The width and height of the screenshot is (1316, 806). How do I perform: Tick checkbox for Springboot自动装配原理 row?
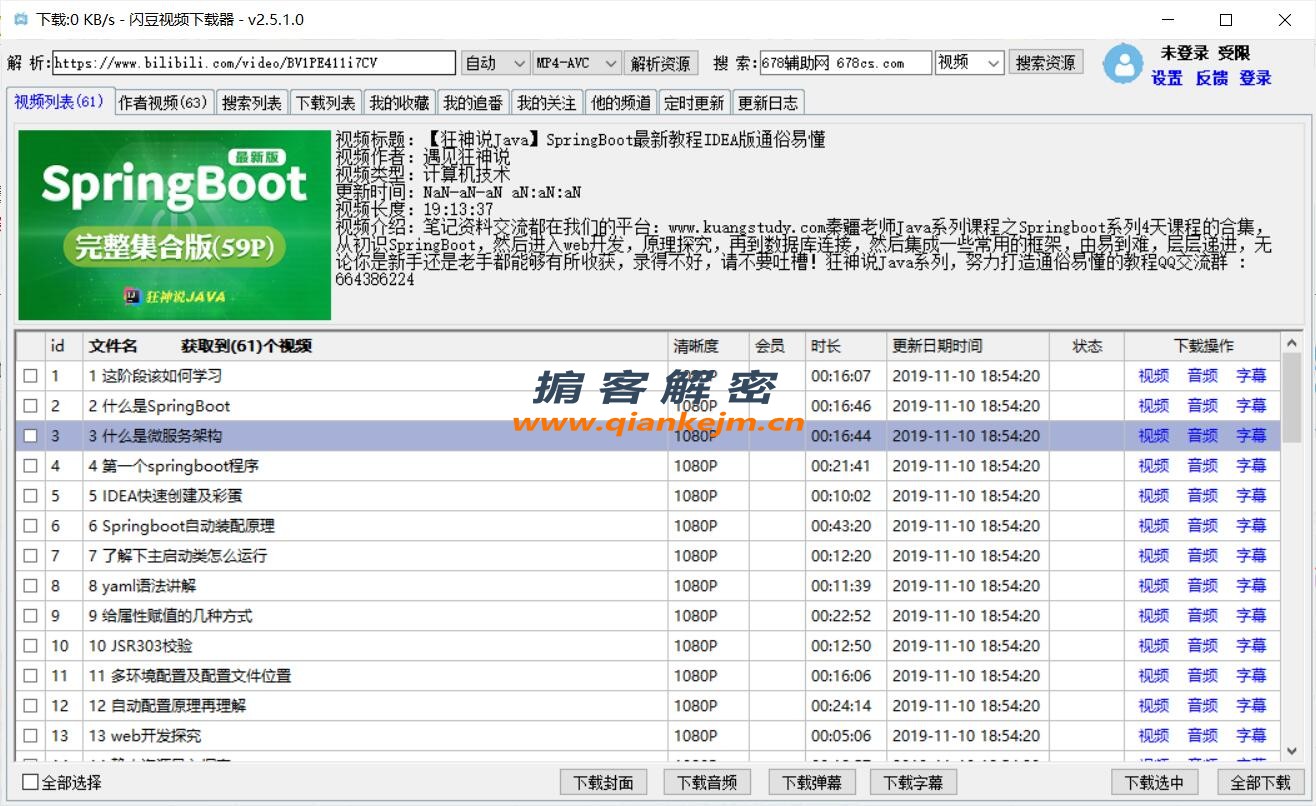30,526
